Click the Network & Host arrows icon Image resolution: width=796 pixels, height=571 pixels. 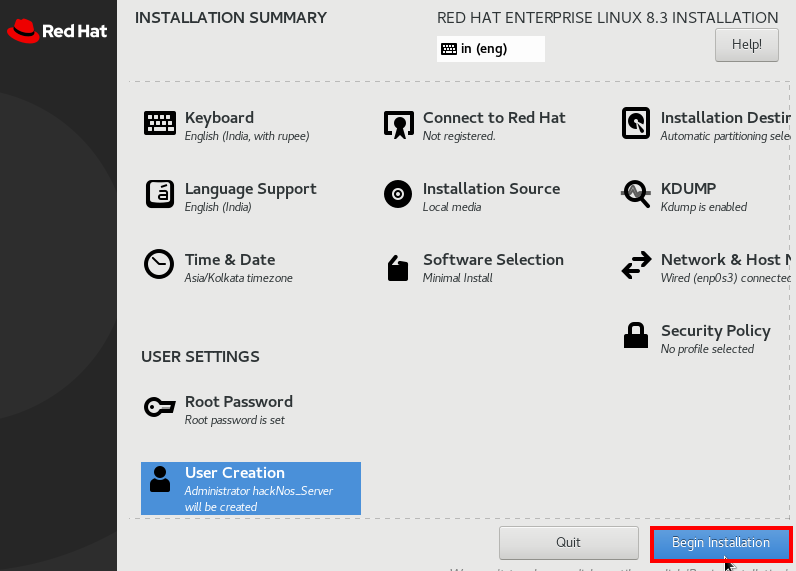coord(636,265)
